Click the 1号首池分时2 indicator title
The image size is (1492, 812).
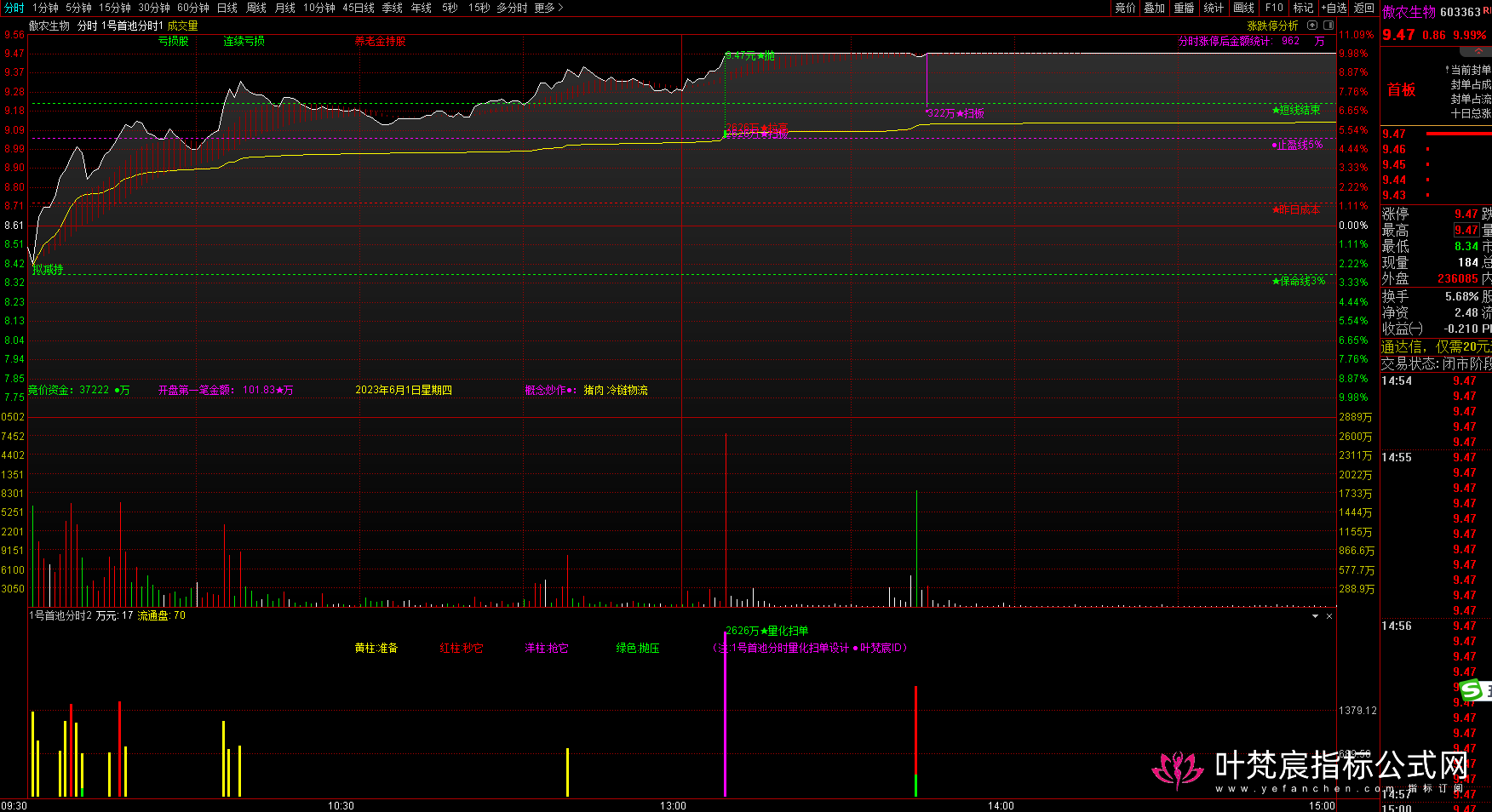tap(60, 615)
